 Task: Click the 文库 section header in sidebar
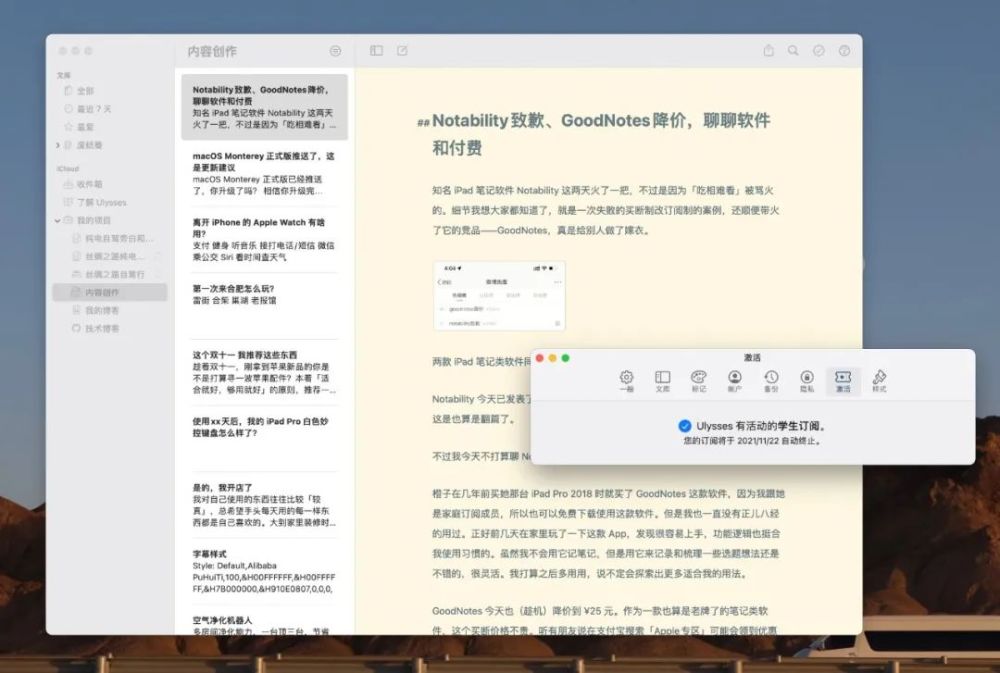pos(64,75)
